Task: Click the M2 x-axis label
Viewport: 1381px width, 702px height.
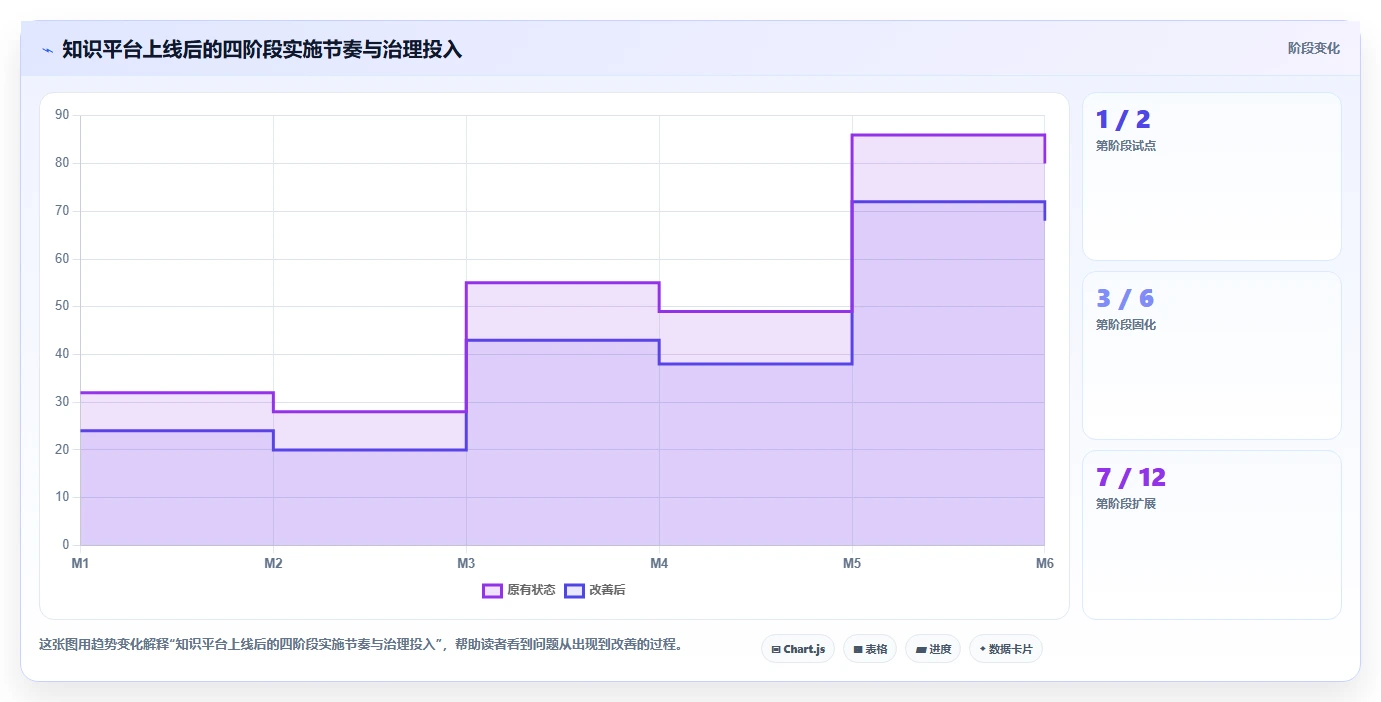Action: (273, 563)
